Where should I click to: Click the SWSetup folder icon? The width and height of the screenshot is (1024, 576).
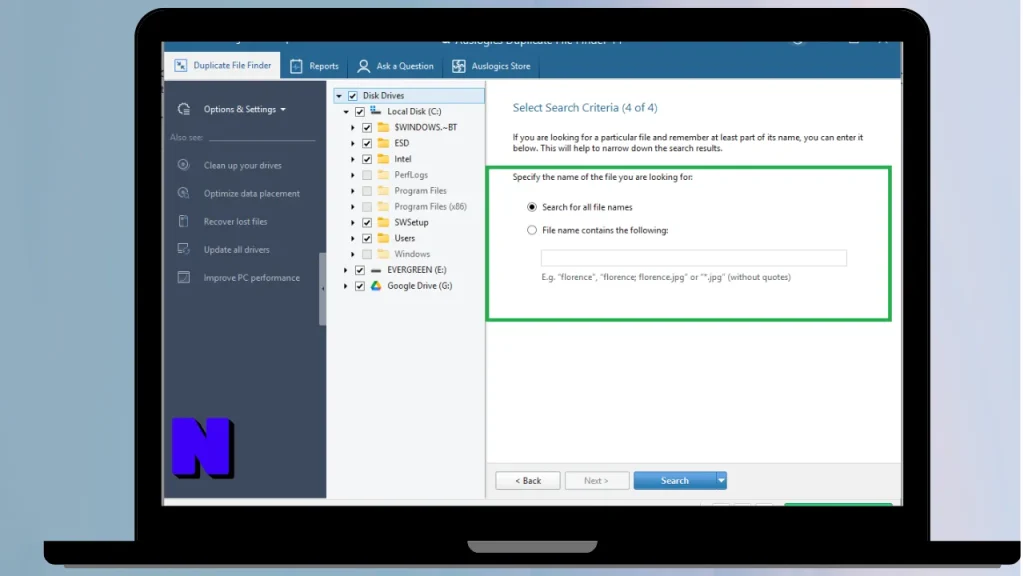383,222
